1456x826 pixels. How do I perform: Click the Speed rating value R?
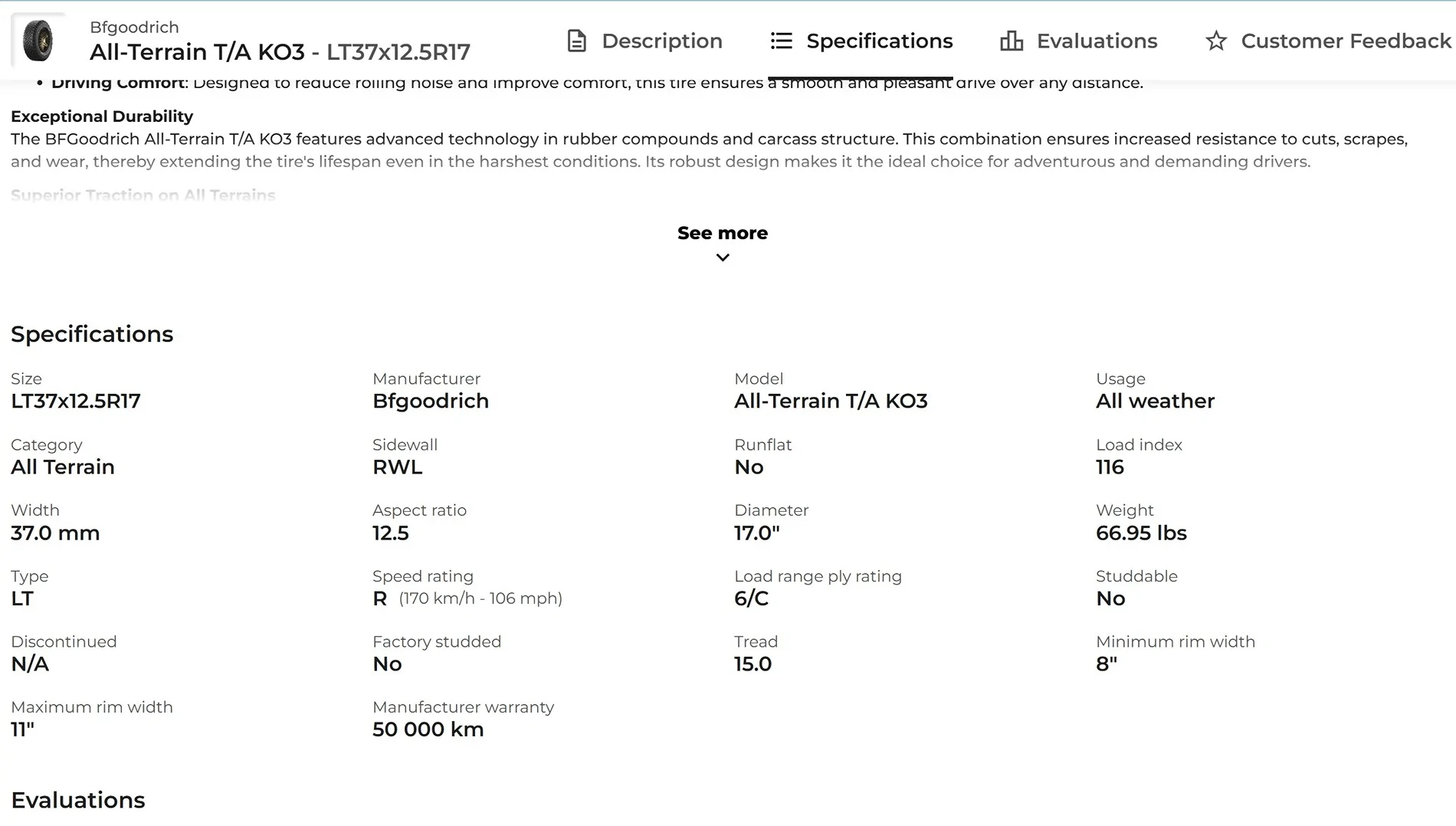pos(379,599)
